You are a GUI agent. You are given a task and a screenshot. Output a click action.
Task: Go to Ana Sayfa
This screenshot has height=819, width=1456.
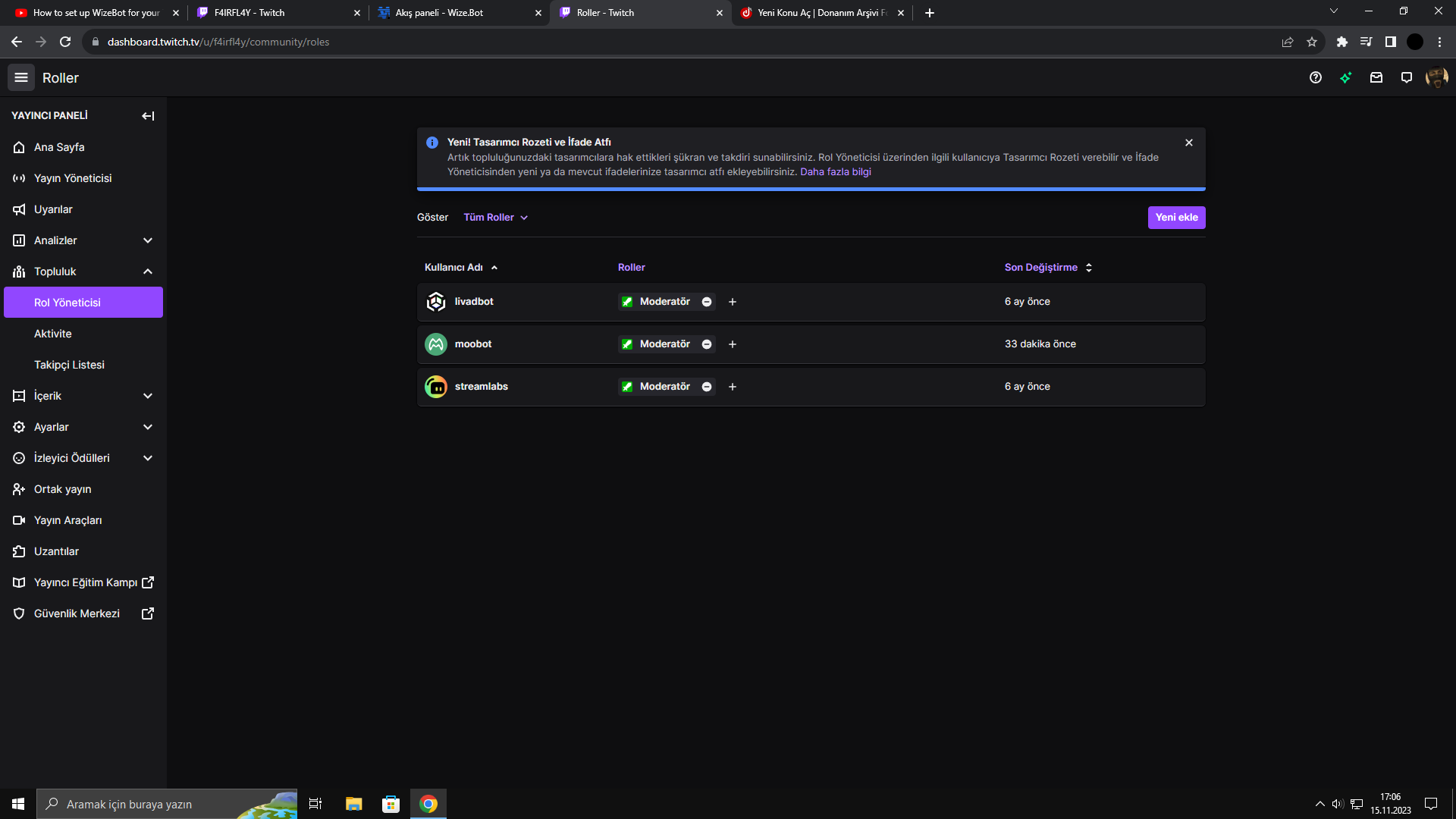point(83,147)
